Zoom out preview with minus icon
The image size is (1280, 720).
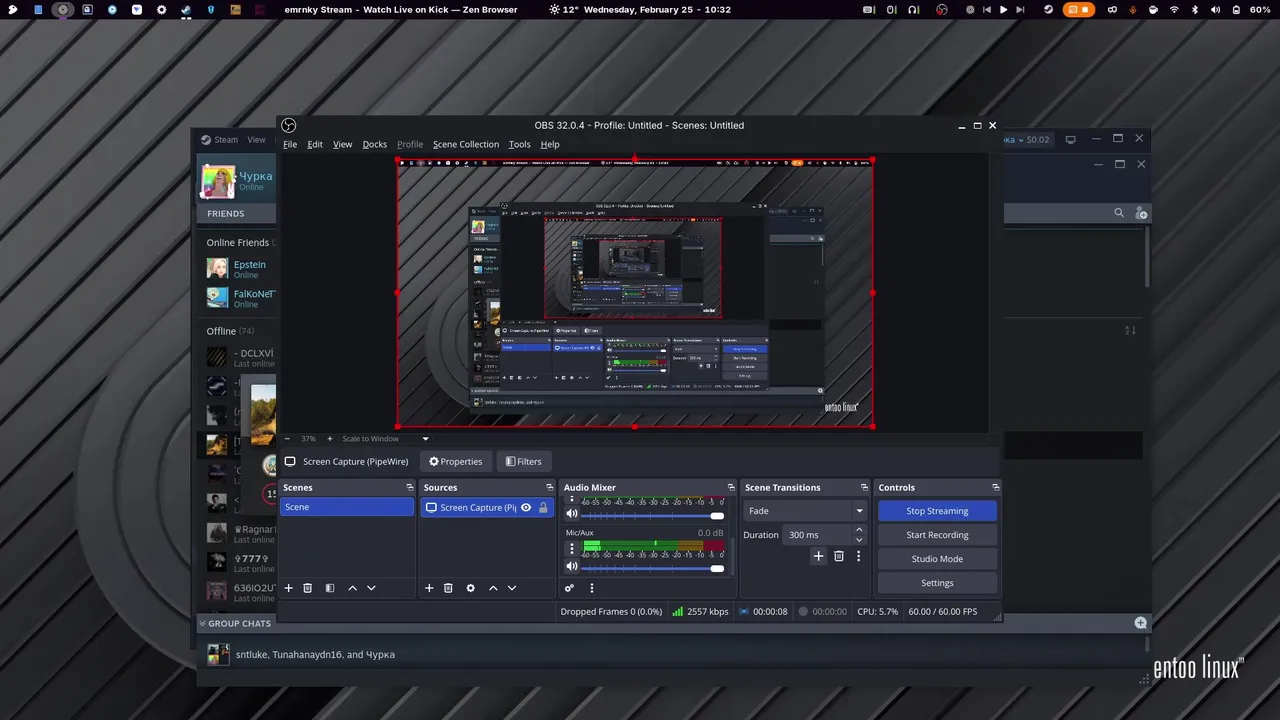coord(287,438)
